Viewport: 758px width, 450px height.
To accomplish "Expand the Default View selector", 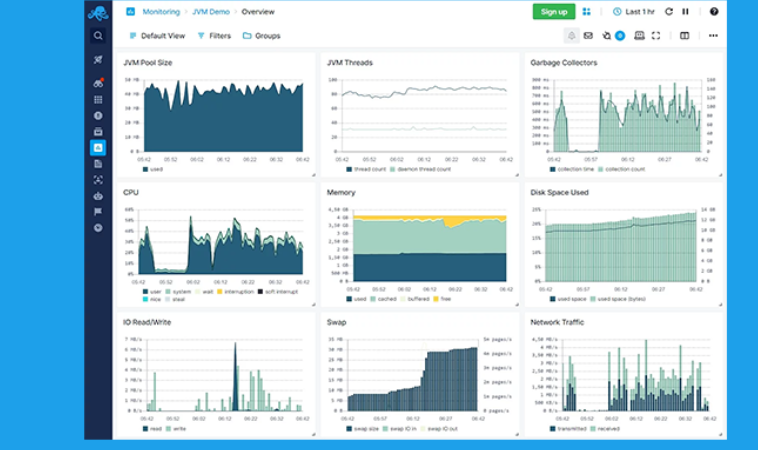I will tap(157, 36).
